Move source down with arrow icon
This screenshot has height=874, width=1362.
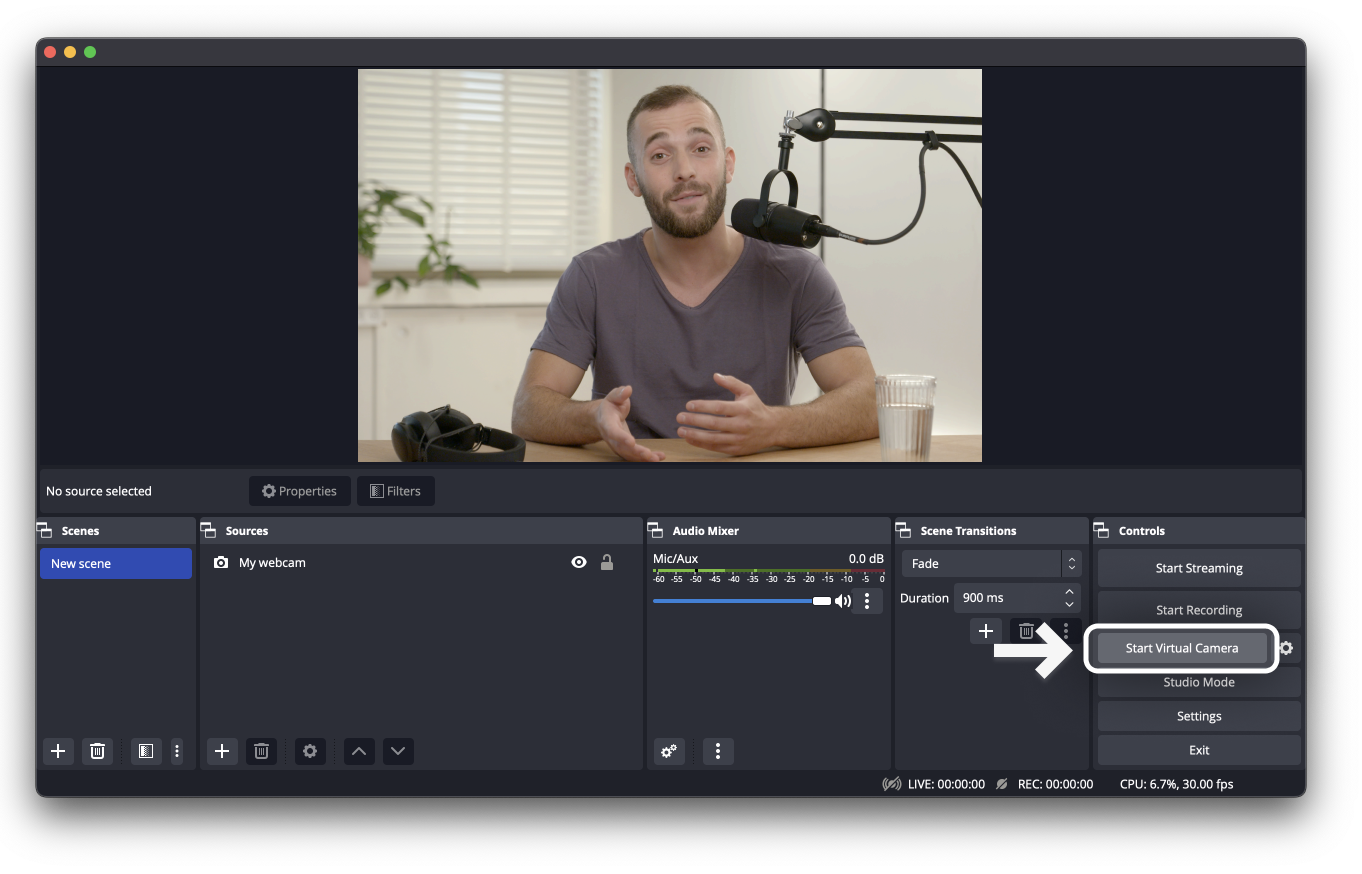click(398, 751)
